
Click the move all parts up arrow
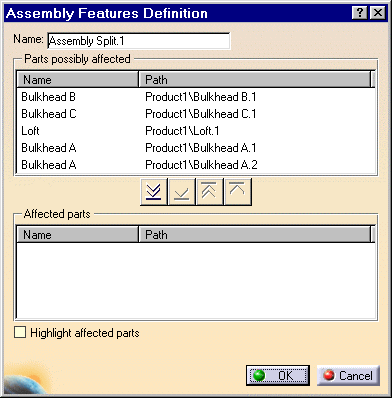pyautogui.click(x=210, y=192)
